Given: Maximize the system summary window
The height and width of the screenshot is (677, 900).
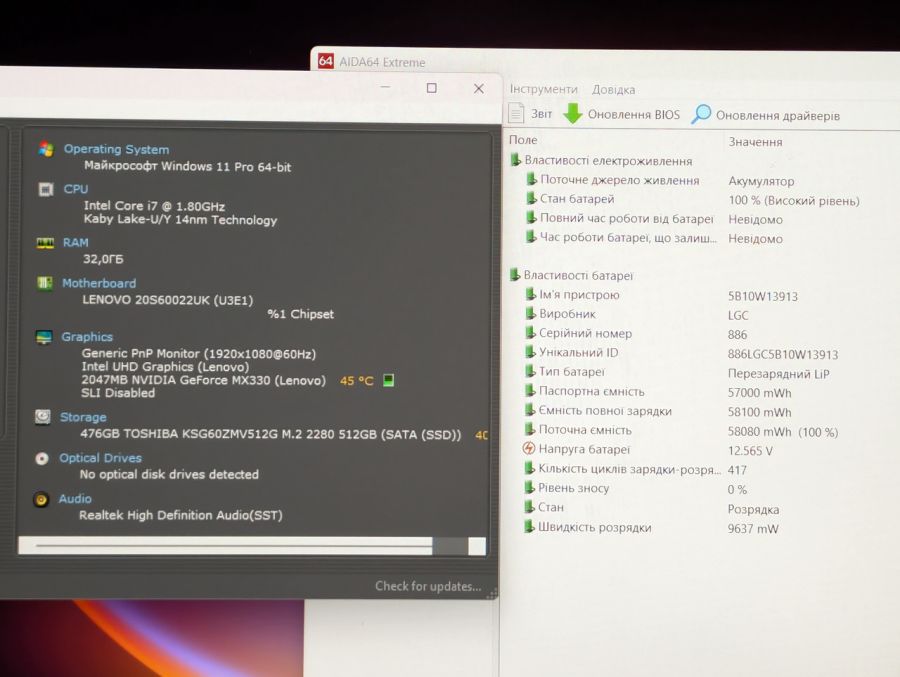Looking at the screenshot, I should (432, 88).
